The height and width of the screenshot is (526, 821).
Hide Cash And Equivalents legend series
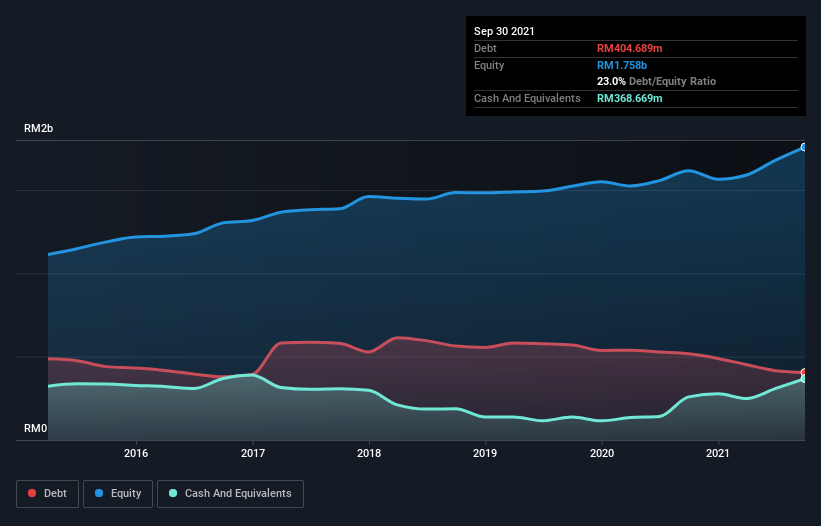coord(230,493)
